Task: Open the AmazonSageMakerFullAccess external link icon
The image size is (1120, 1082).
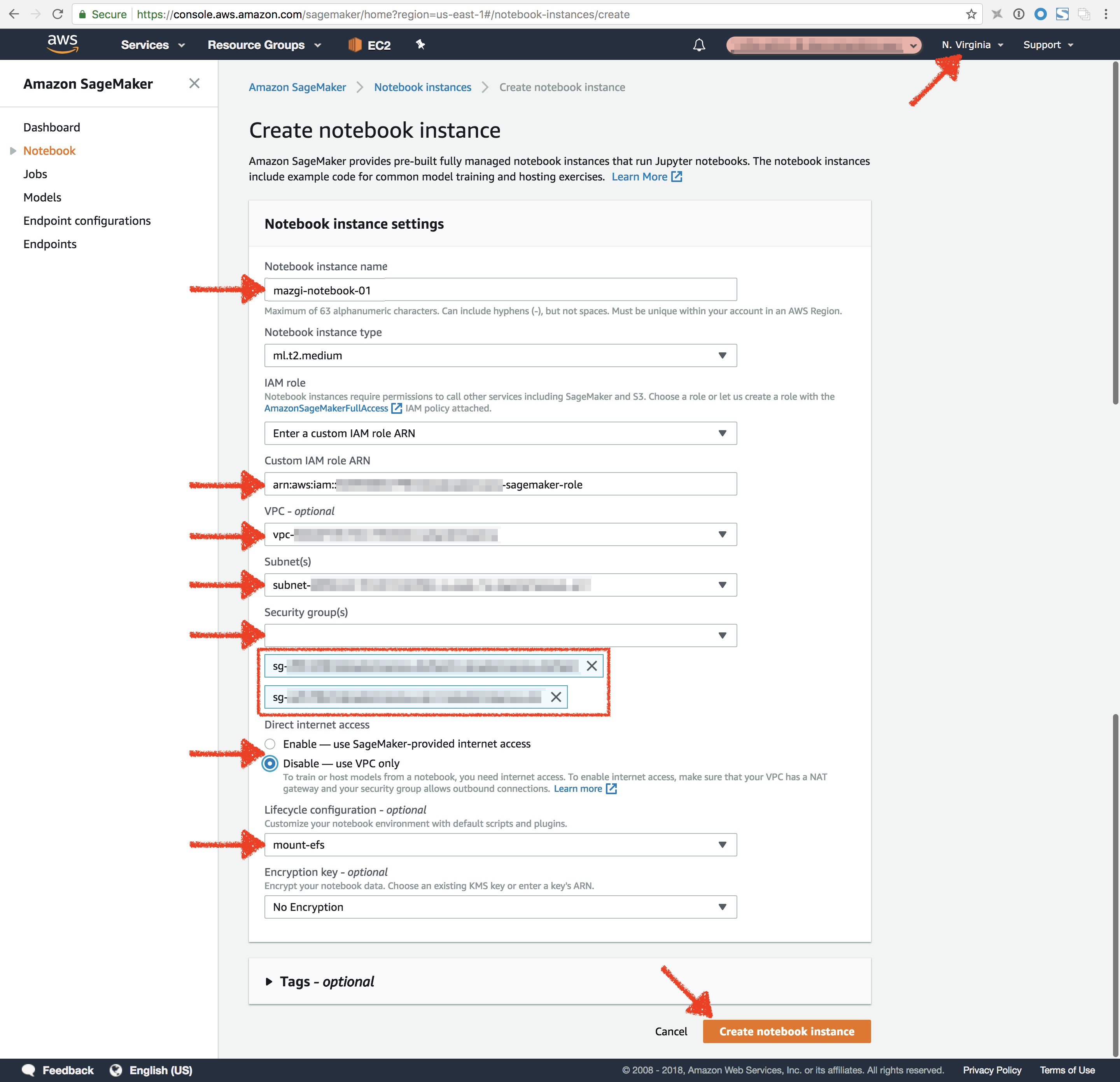Action: click(397, 408)
